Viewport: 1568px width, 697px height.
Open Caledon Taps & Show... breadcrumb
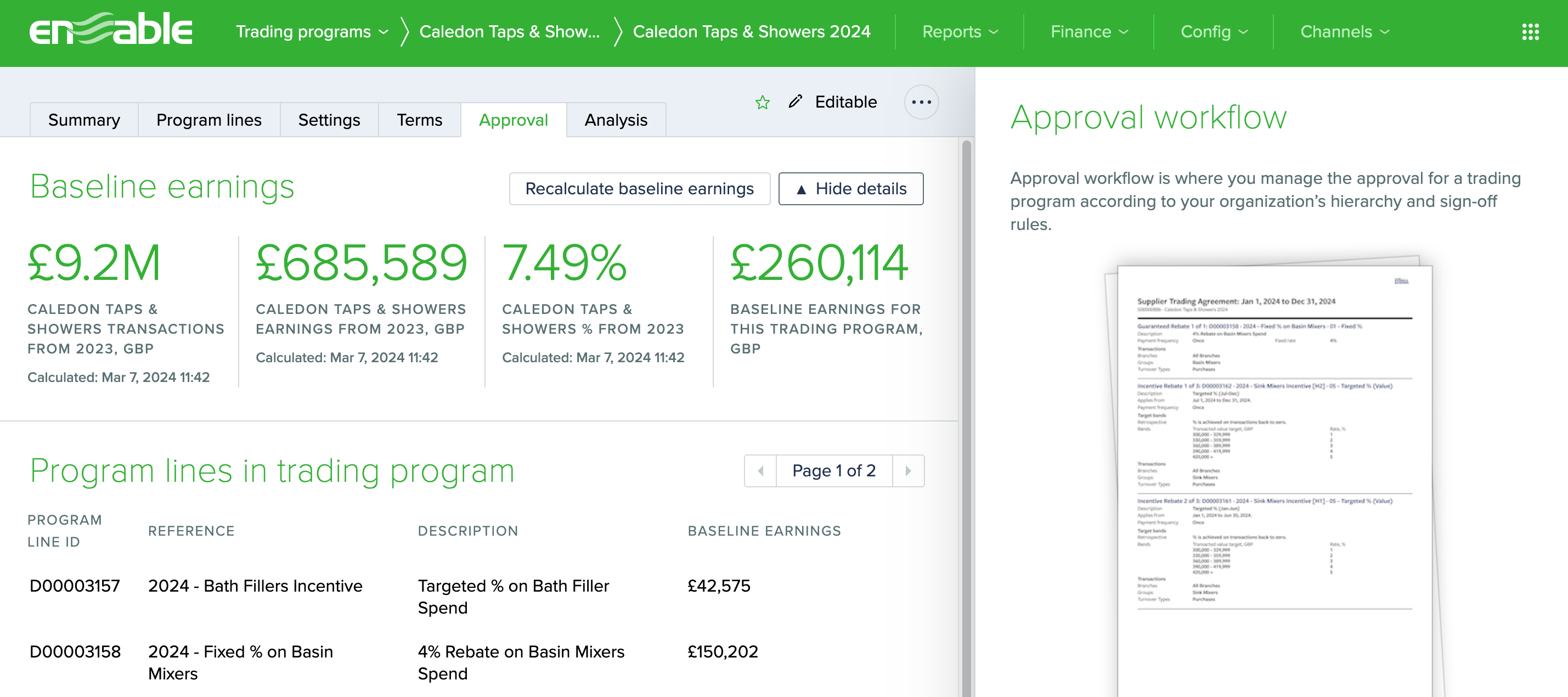click(x=510, y=32)
